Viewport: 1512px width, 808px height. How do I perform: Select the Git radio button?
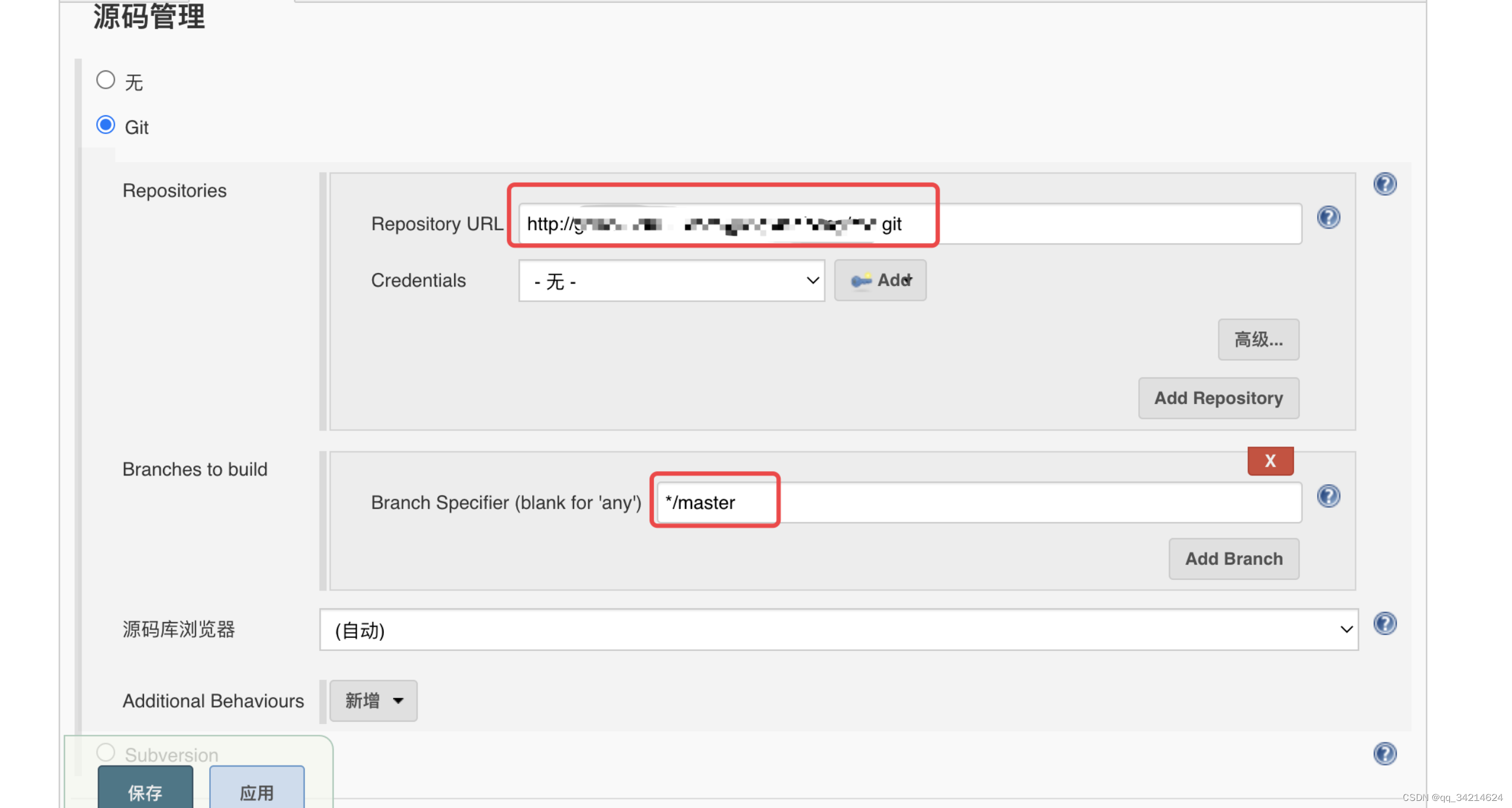[x=106, y=125]
